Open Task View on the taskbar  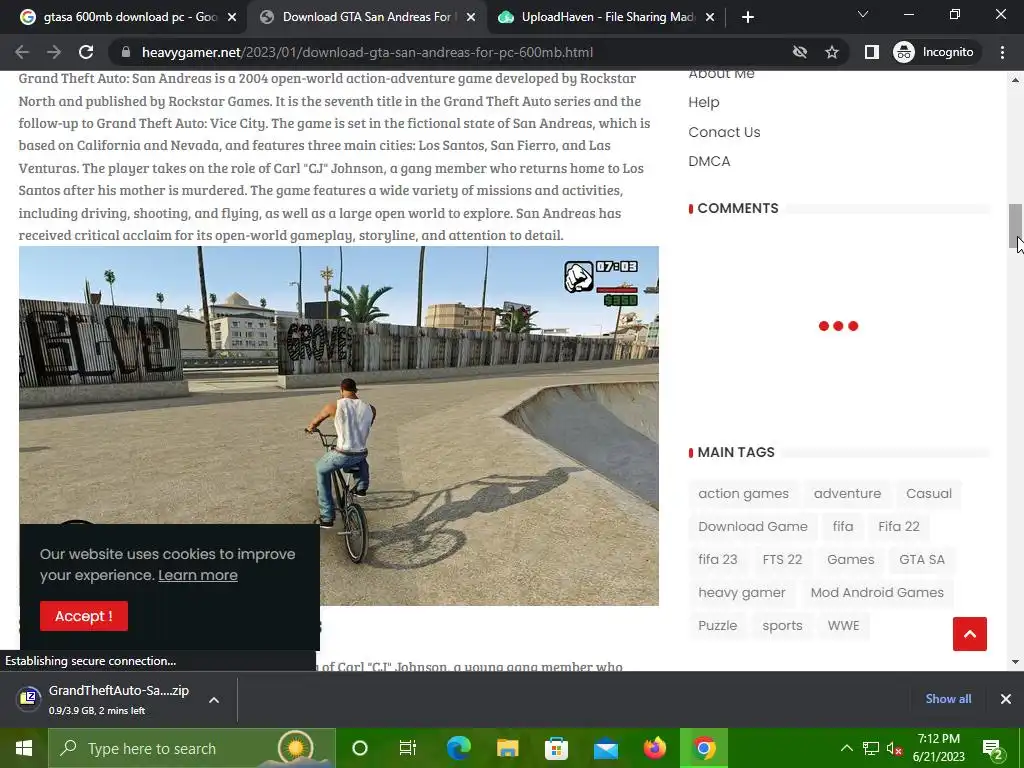point(408,748)
